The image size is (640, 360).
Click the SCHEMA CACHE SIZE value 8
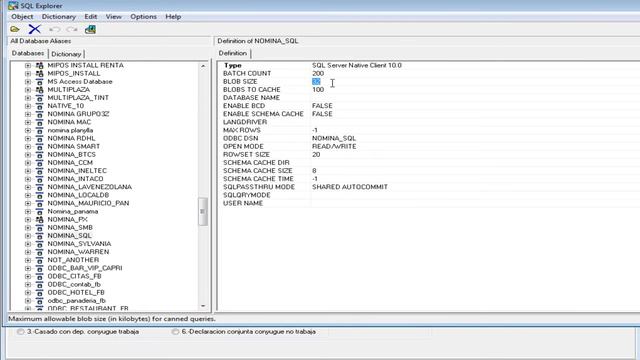tap(314, 171)
